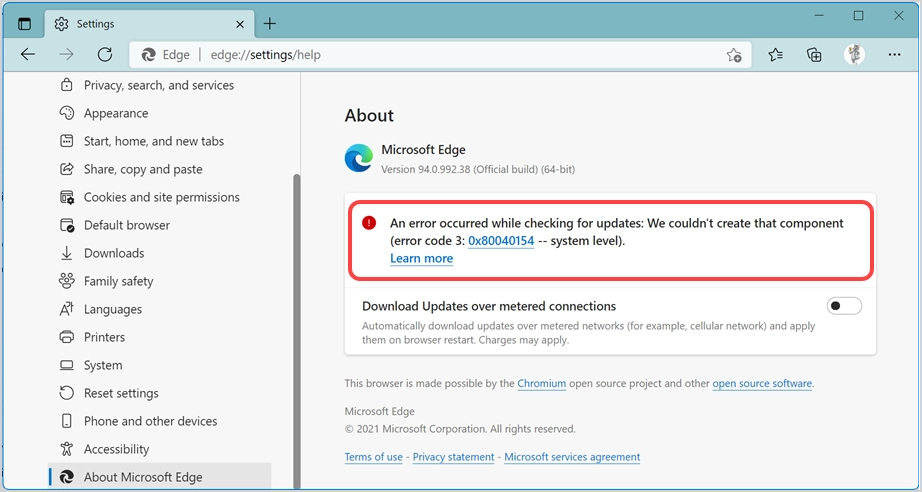The width and height of the screenshot is (922, 492).
Task: Refresh the page with reload icon
Action: pyautogui.click(x=104, y=55)
